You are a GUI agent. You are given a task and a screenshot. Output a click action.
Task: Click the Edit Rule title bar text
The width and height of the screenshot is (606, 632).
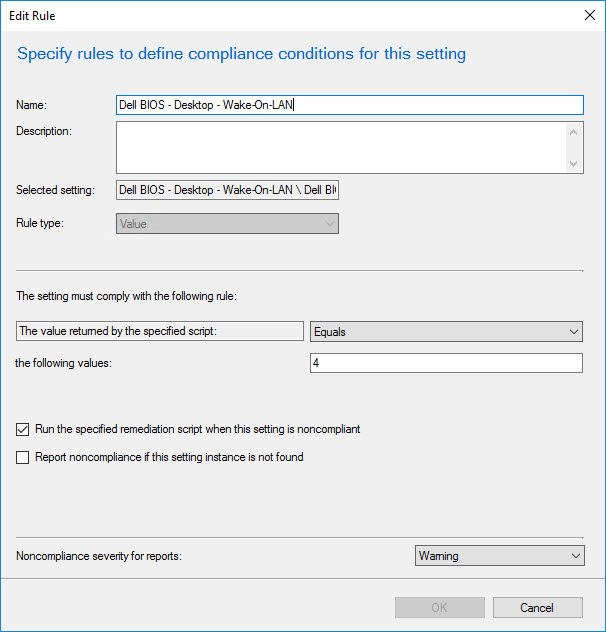coord(32,15)
